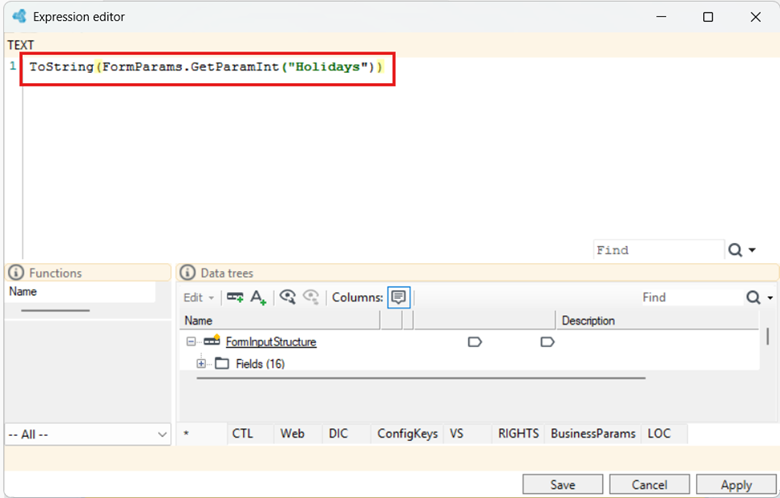Click the ToString expression code line

coord(206,67)
